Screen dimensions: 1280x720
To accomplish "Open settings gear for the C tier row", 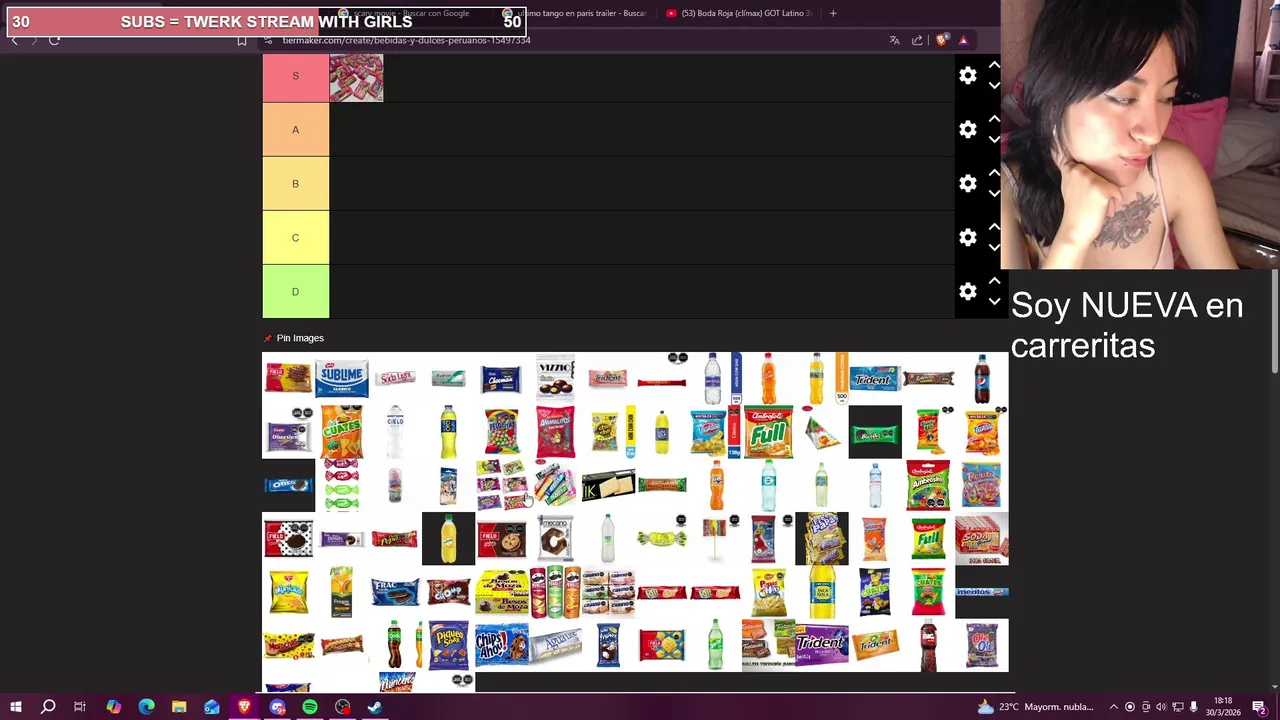I will click(x=967, y=238).
